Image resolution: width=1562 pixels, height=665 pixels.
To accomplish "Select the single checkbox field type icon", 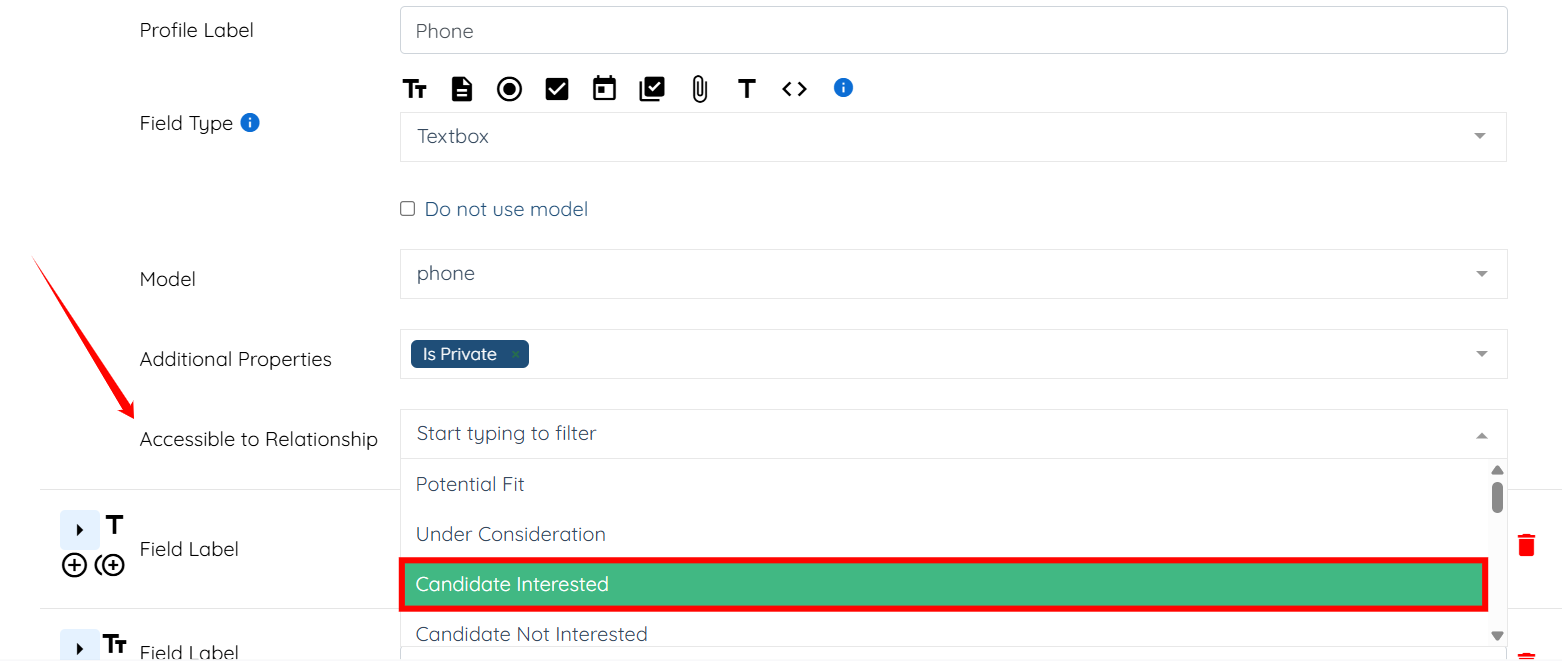I will click(557, 89).
